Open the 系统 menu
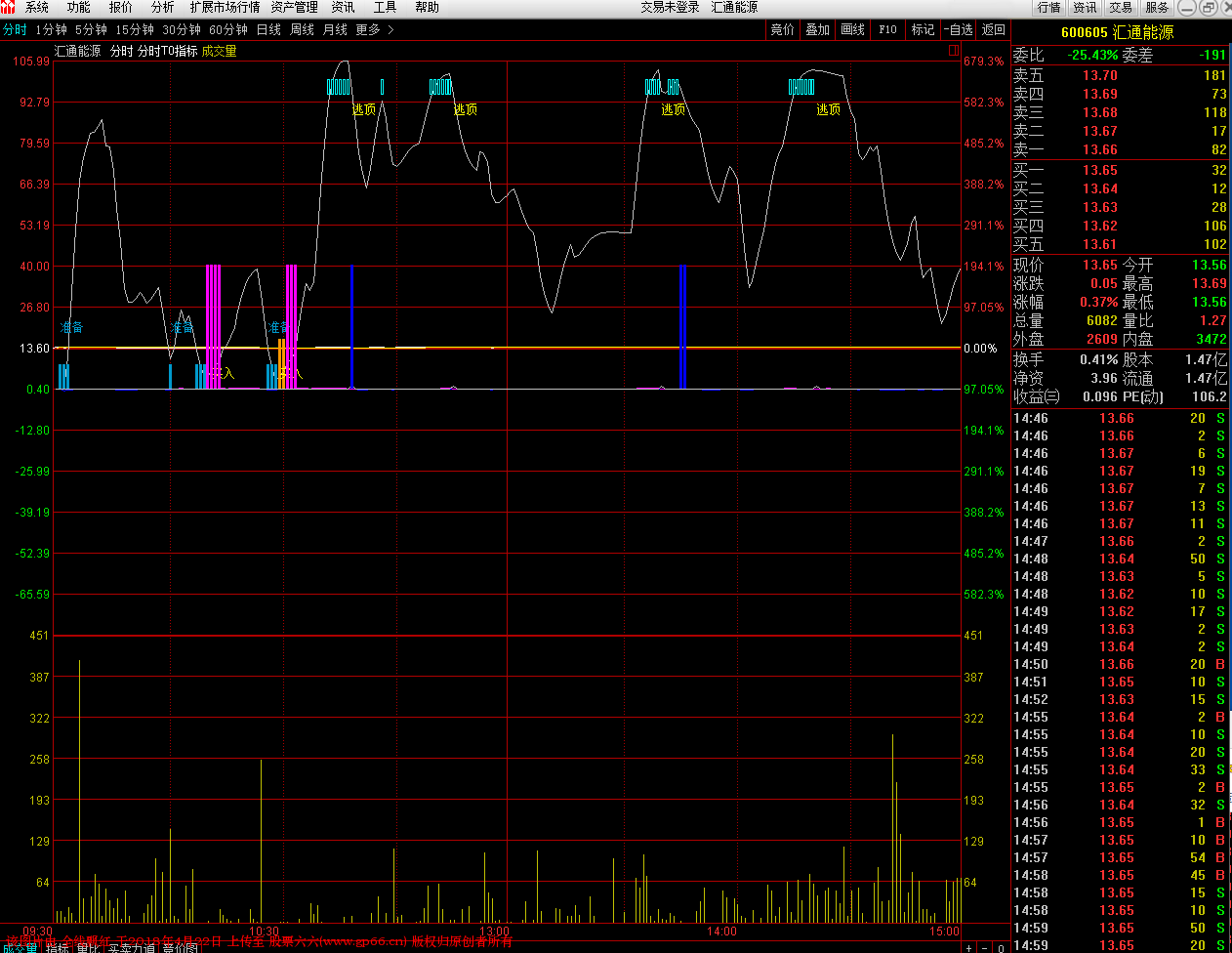This screenshot has height=953, width=1232. point(37,7)
